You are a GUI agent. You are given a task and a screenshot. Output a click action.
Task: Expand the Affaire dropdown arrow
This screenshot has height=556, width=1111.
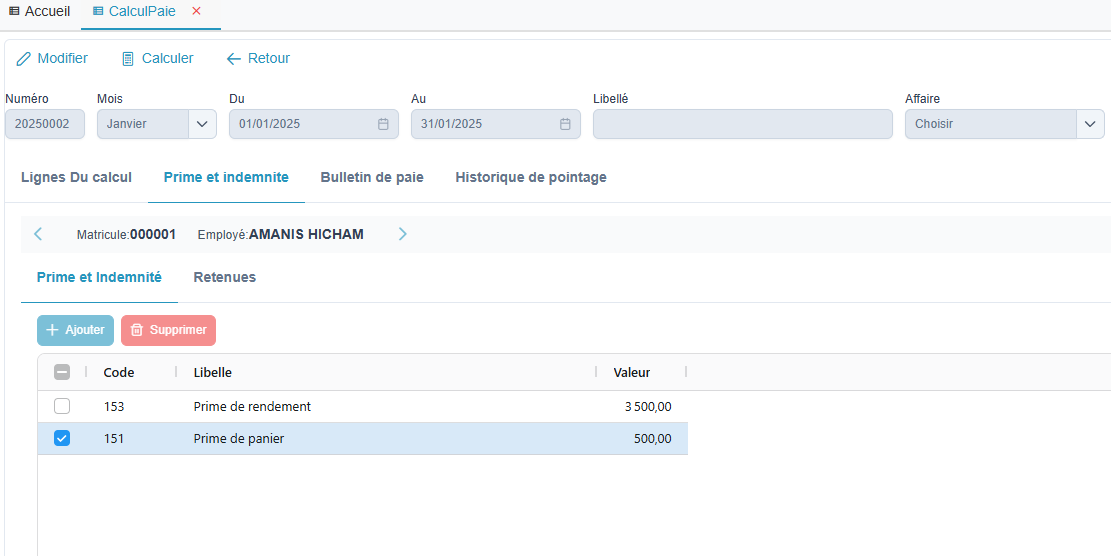(x=1090, y=124)
